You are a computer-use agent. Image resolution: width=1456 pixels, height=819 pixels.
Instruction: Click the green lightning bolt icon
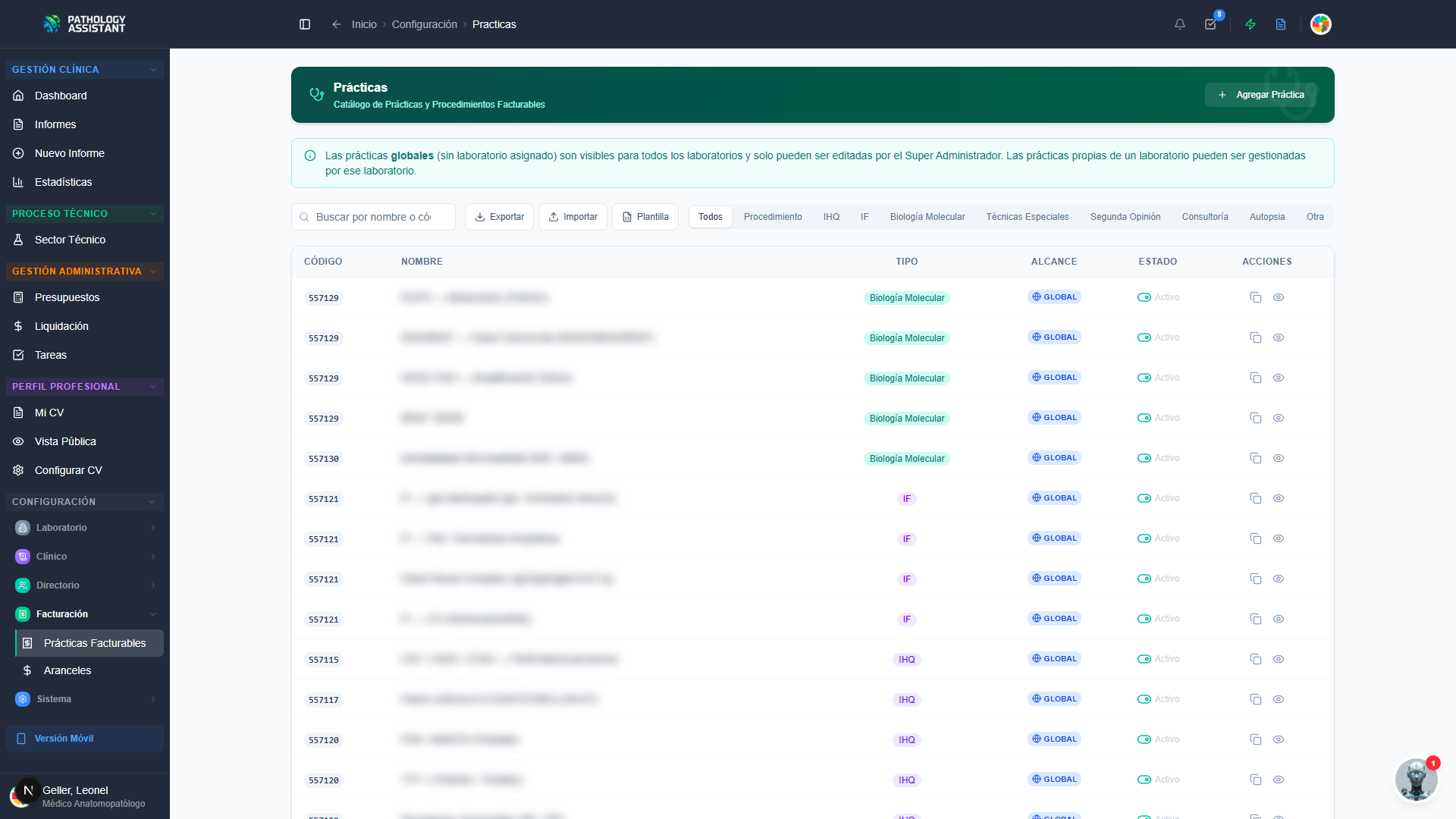(x=1250, y=24)
